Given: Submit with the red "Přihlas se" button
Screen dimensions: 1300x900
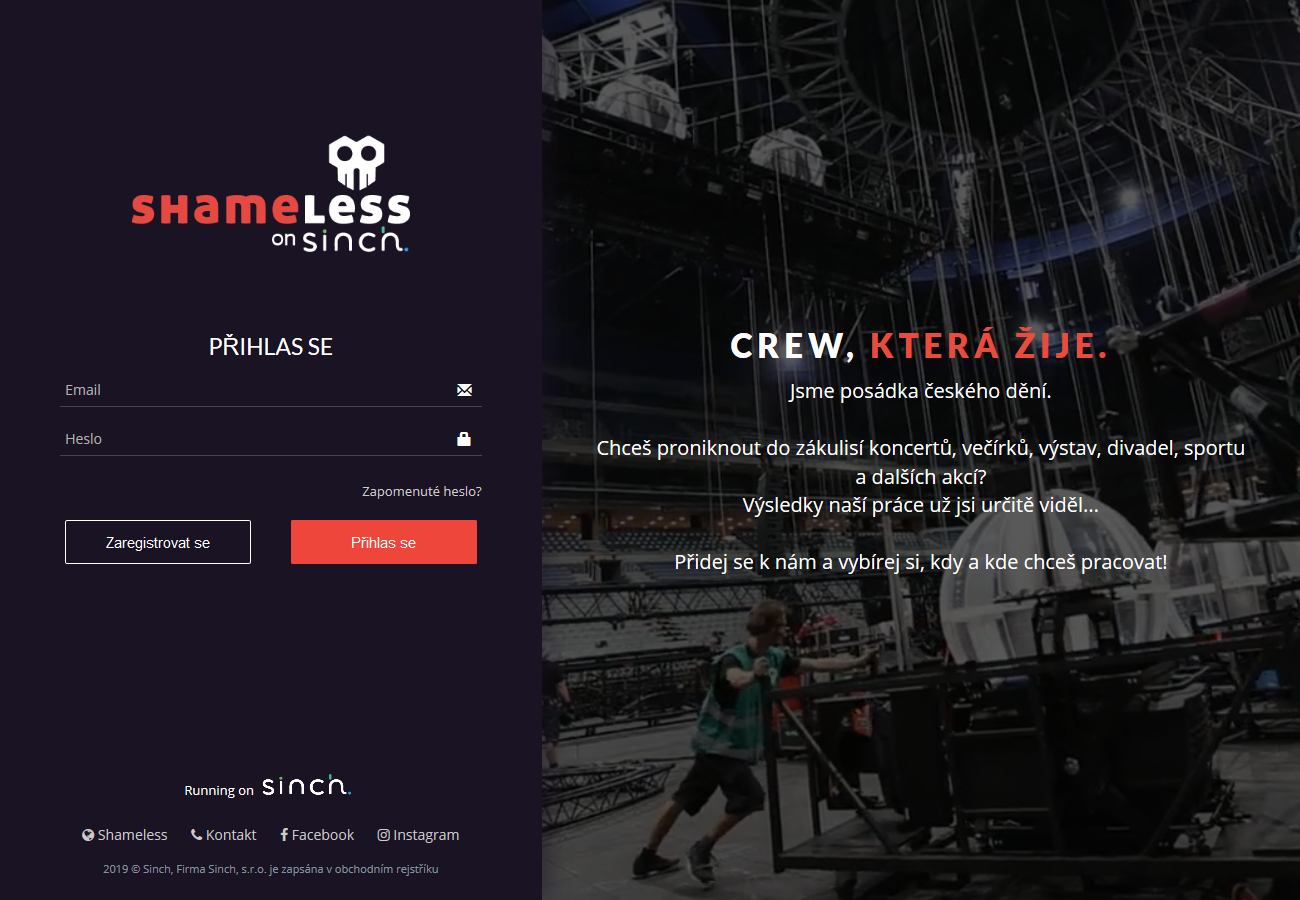Looking at the screenshot, I should [384, 542].
